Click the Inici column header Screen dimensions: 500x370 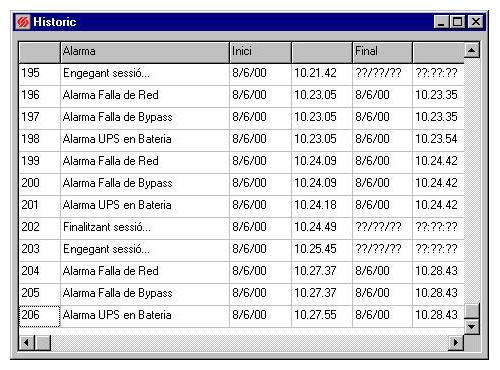click(260, 52)
